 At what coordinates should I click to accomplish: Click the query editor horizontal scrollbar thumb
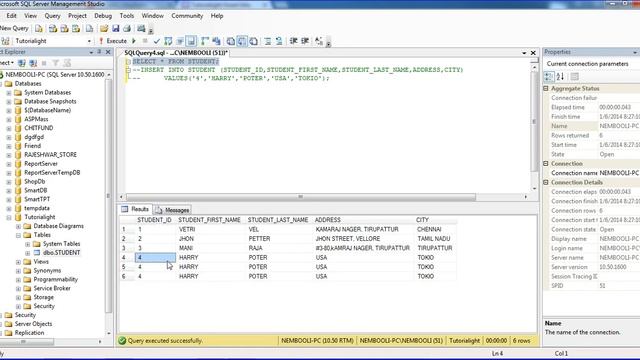click(x=301, y=197)
